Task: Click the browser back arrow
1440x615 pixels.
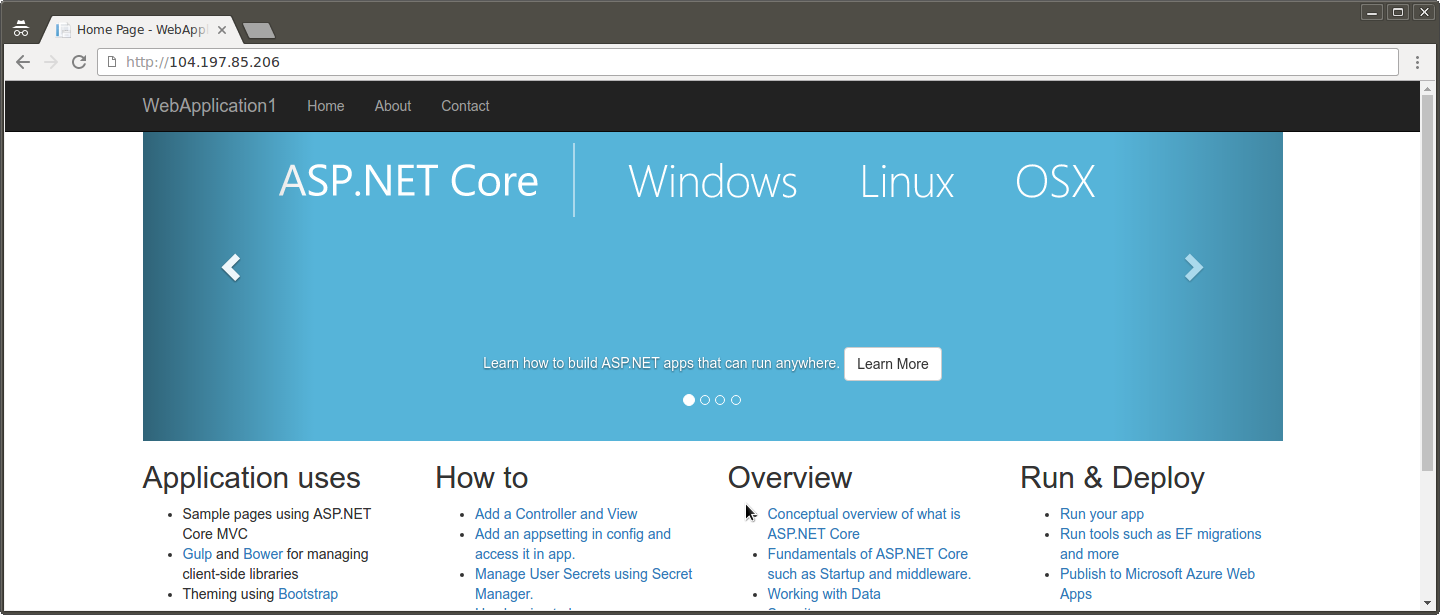Action: coord(23,62)
